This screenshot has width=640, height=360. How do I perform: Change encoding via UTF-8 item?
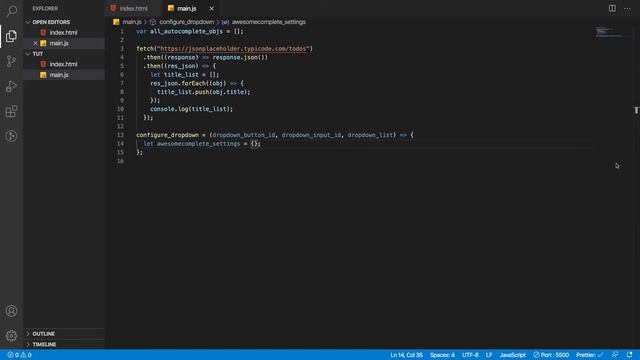click(470, 355)
